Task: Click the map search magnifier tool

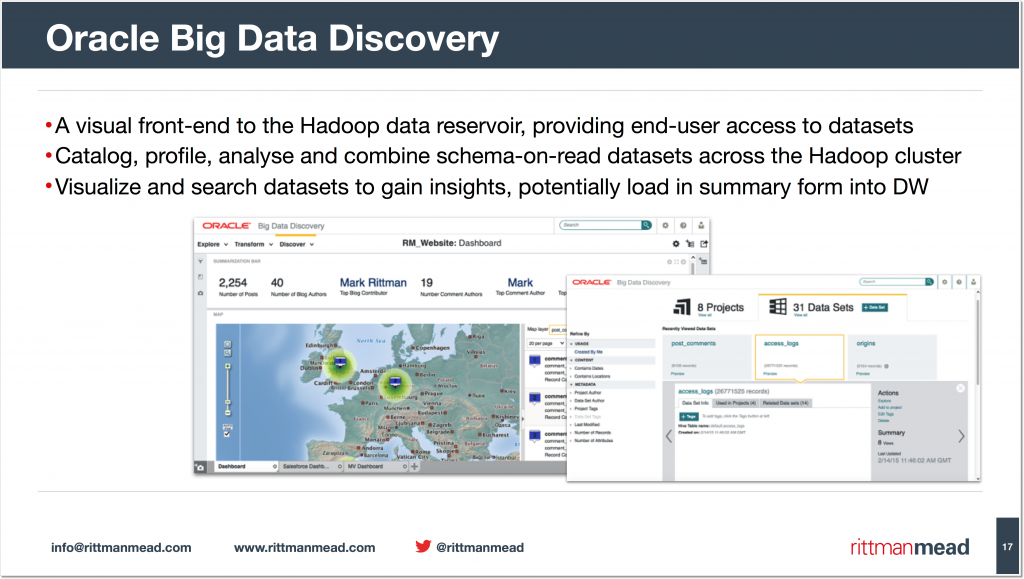Action: (x=227, y=353)
